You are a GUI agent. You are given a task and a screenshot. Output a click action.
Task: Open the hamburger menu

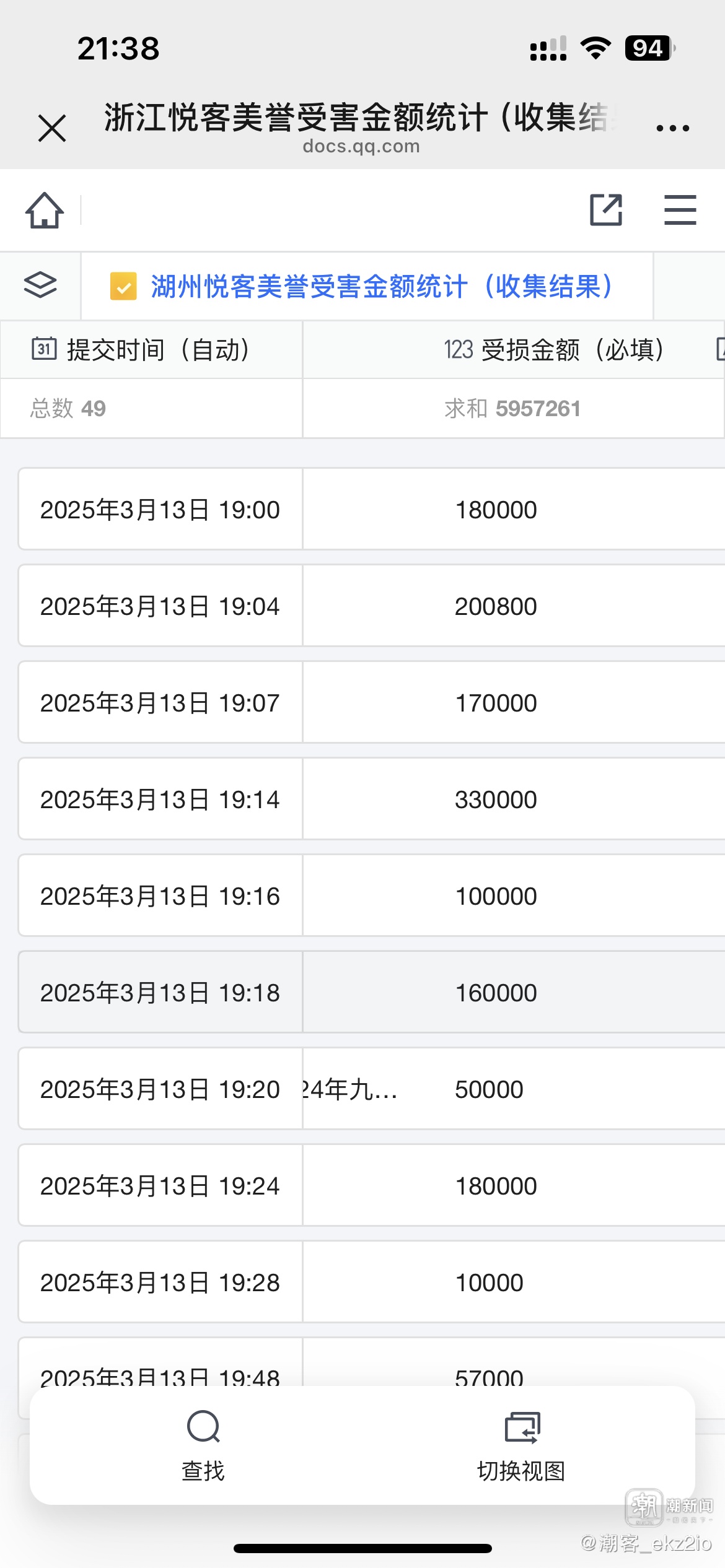(680, 211)
